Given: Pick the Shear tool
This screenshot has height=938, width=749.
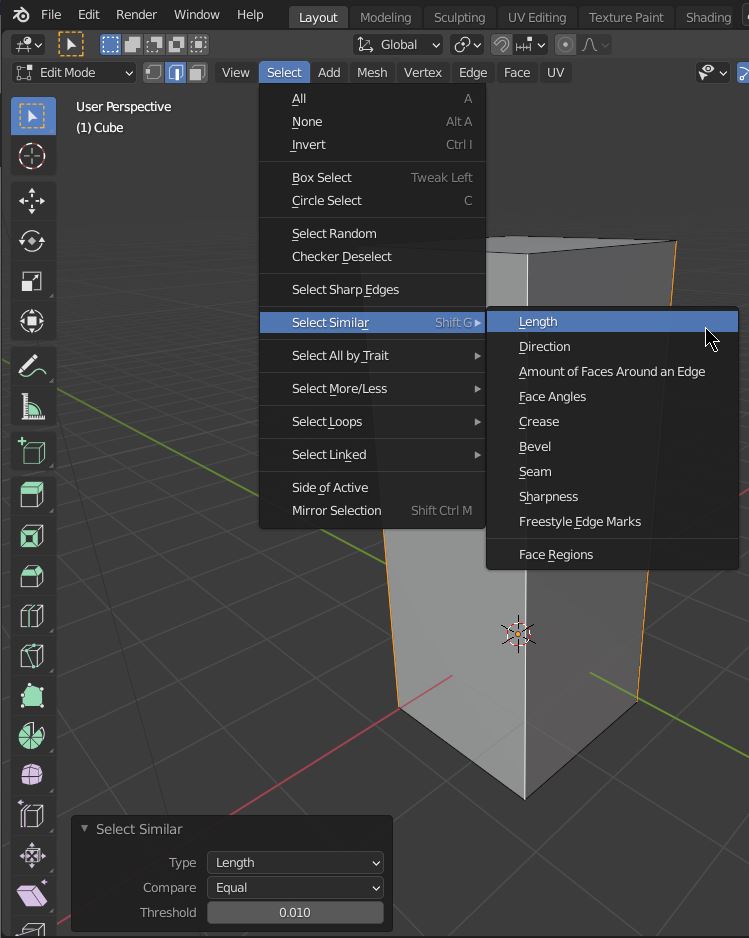Looking at the screenshot, I should pos(33,896).
